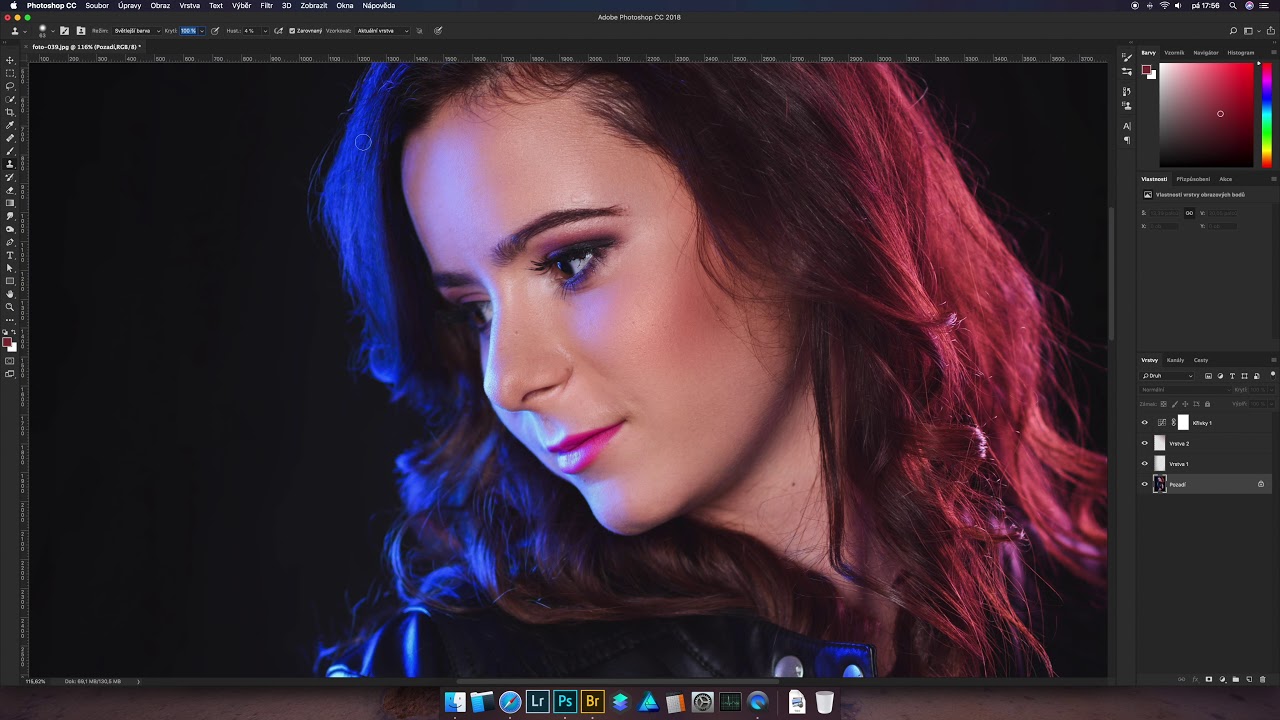This screenshot has width=1280, height=720.
Task: Open the Druh layer filter dropdown
Action: [1168, 376]
